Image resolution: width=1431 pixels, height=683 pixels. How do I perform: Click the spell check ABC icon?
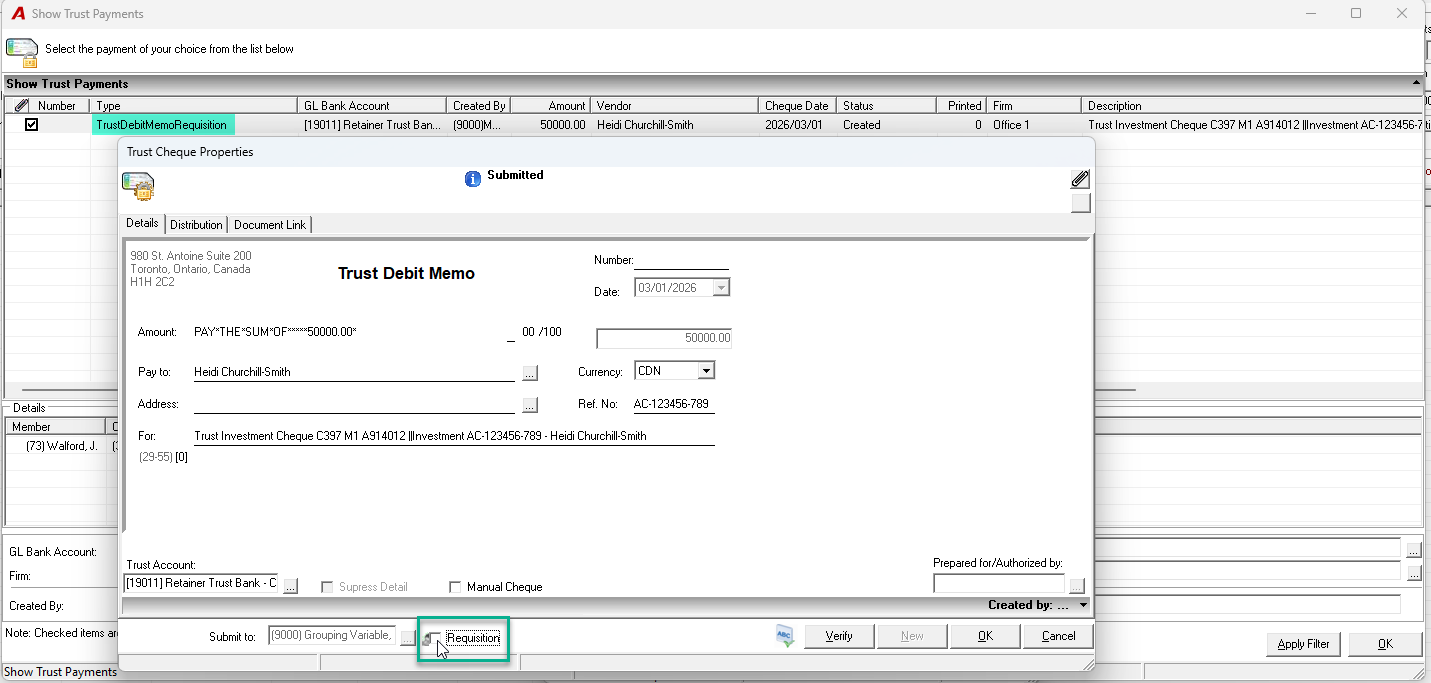click(785, 636)
